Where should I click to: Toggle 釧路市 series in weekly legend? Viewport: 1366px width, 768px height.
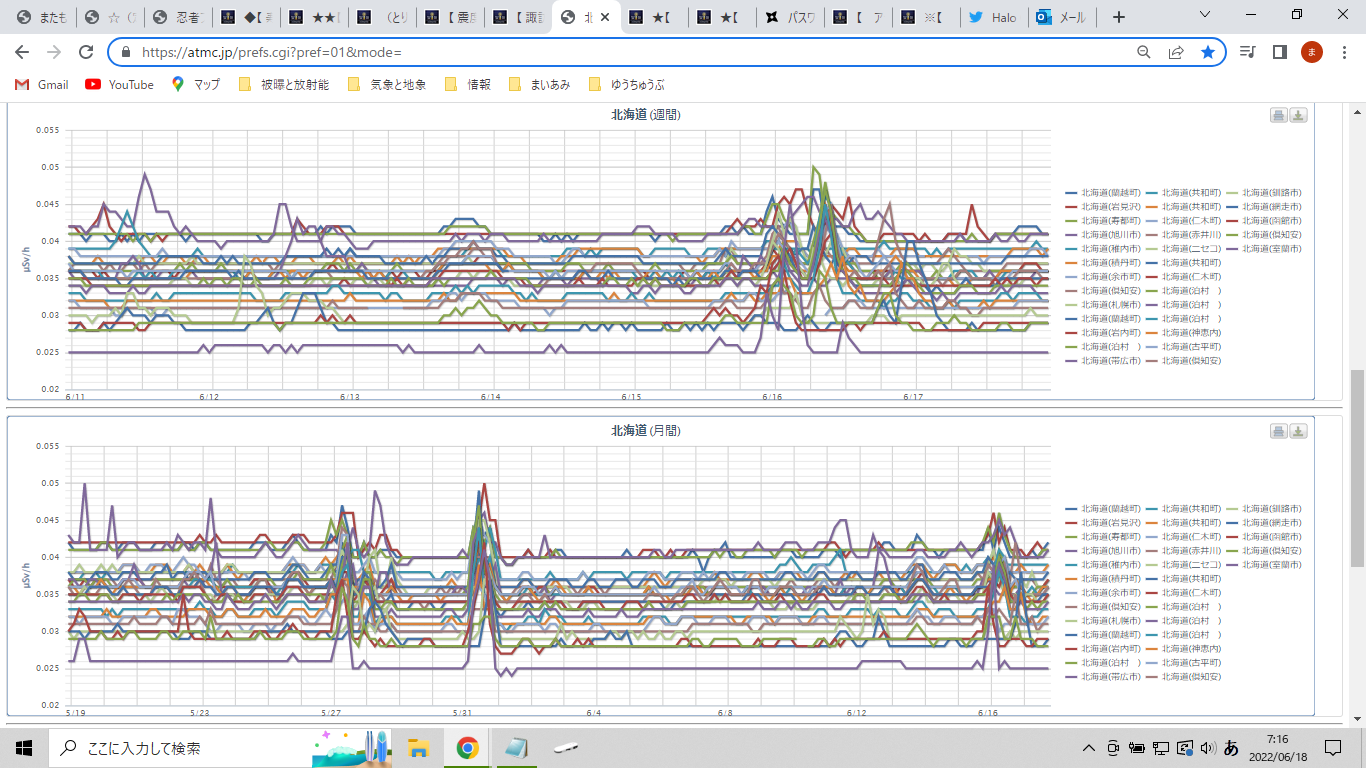coord(1271,192)
